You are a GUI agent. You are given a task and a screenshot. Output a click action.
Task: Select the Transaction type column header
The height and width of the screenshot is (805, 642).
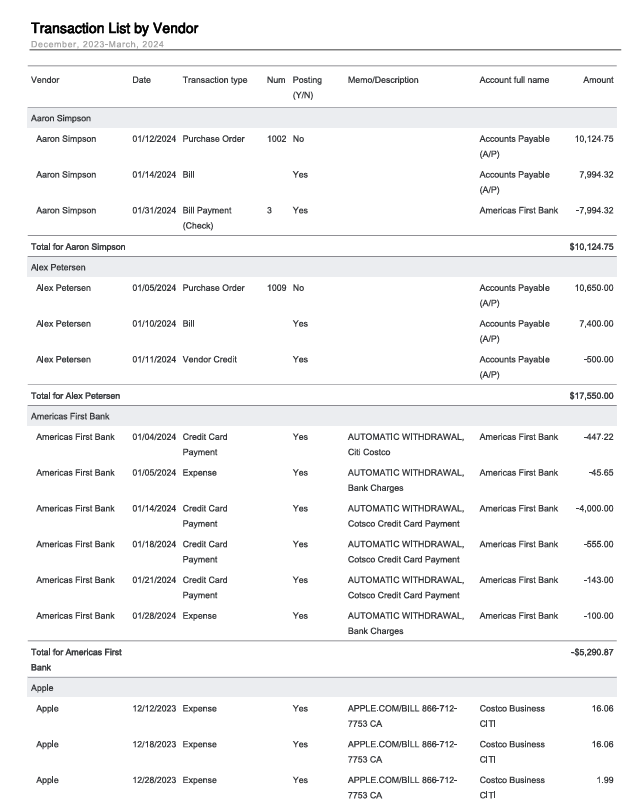click(x=215, y=80)
